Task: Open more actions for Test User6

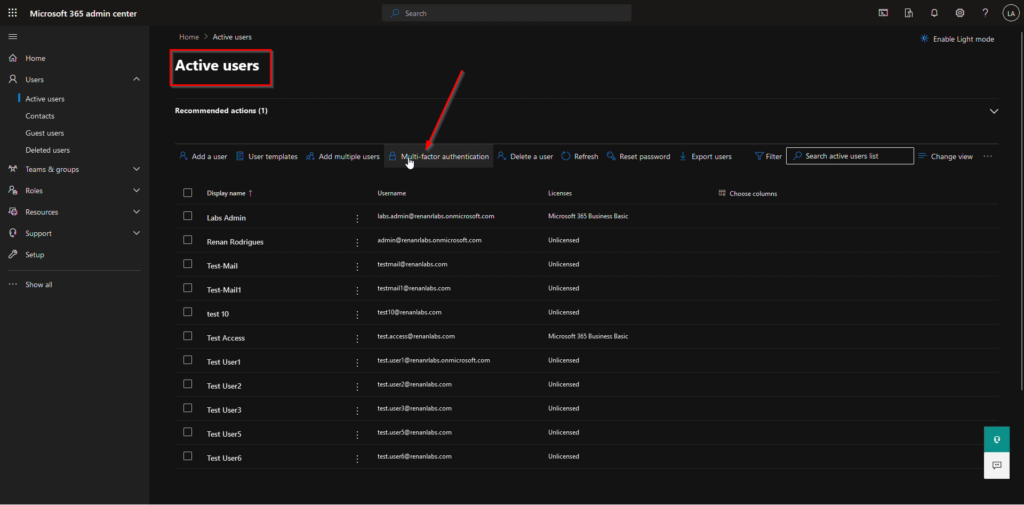Action: click(x=357, y=459)
